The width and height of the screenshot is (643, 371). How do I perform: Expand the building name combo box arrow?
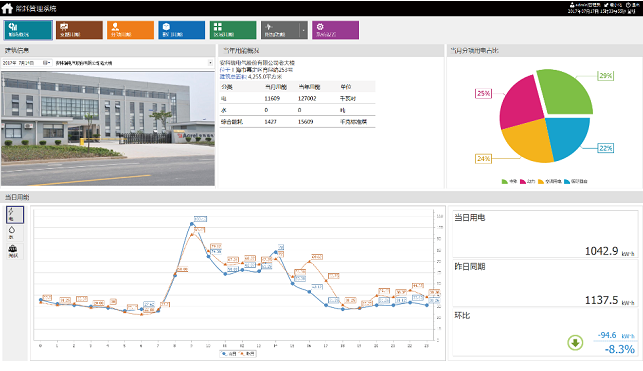coord(210,63)
